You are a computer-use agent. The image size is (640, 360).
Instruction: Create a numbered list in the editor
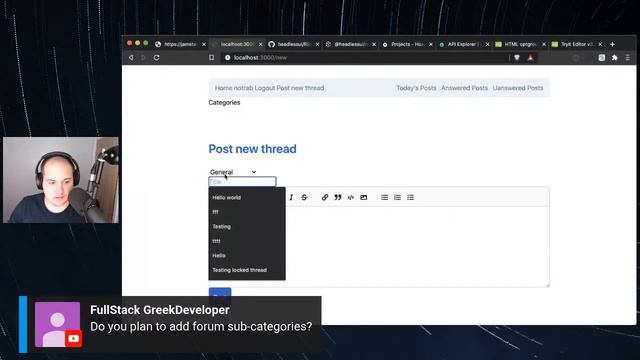398,198
